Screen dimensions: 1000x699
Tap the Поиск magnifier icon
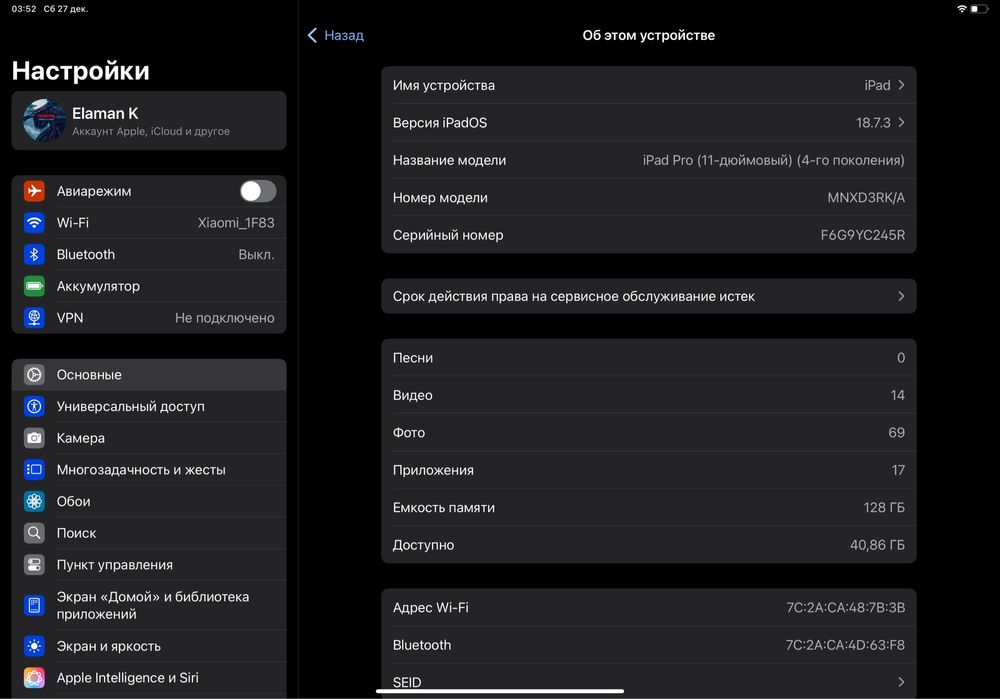[x=34, y=533]
